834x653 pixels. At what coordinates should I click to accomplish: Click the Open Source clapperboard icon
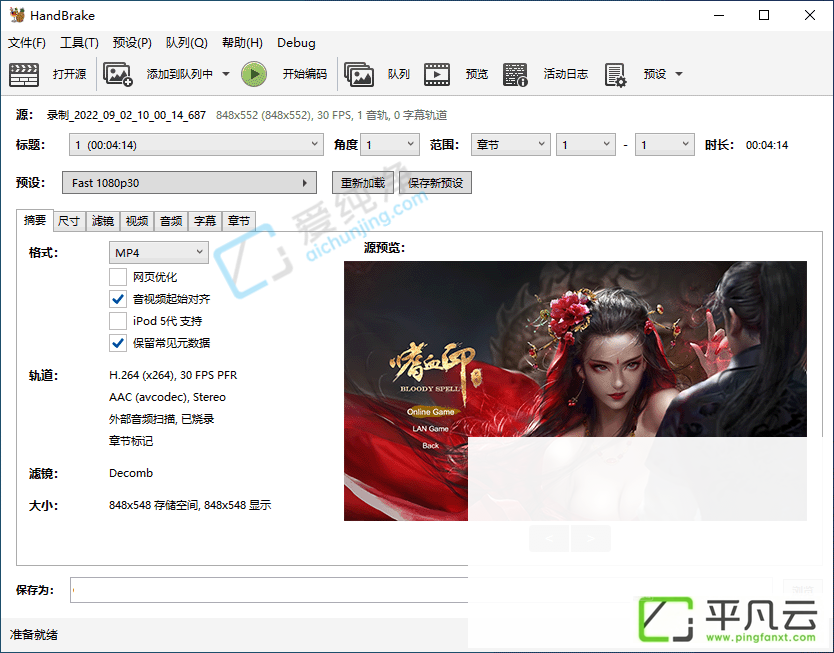[x=24, y=74]
